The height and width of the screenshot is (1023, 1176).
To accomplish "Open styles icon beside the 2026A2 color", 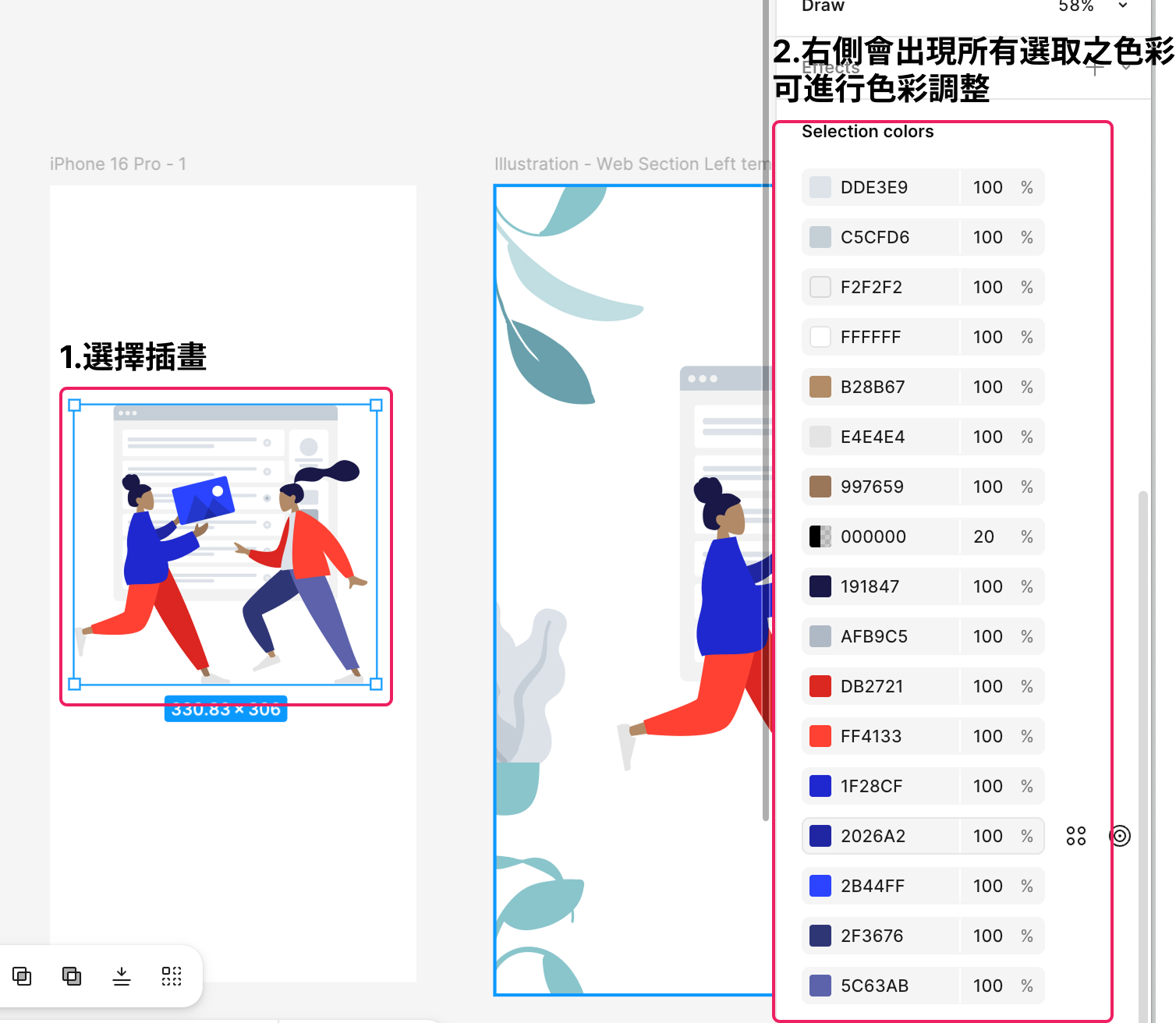I will [1076, 836].
